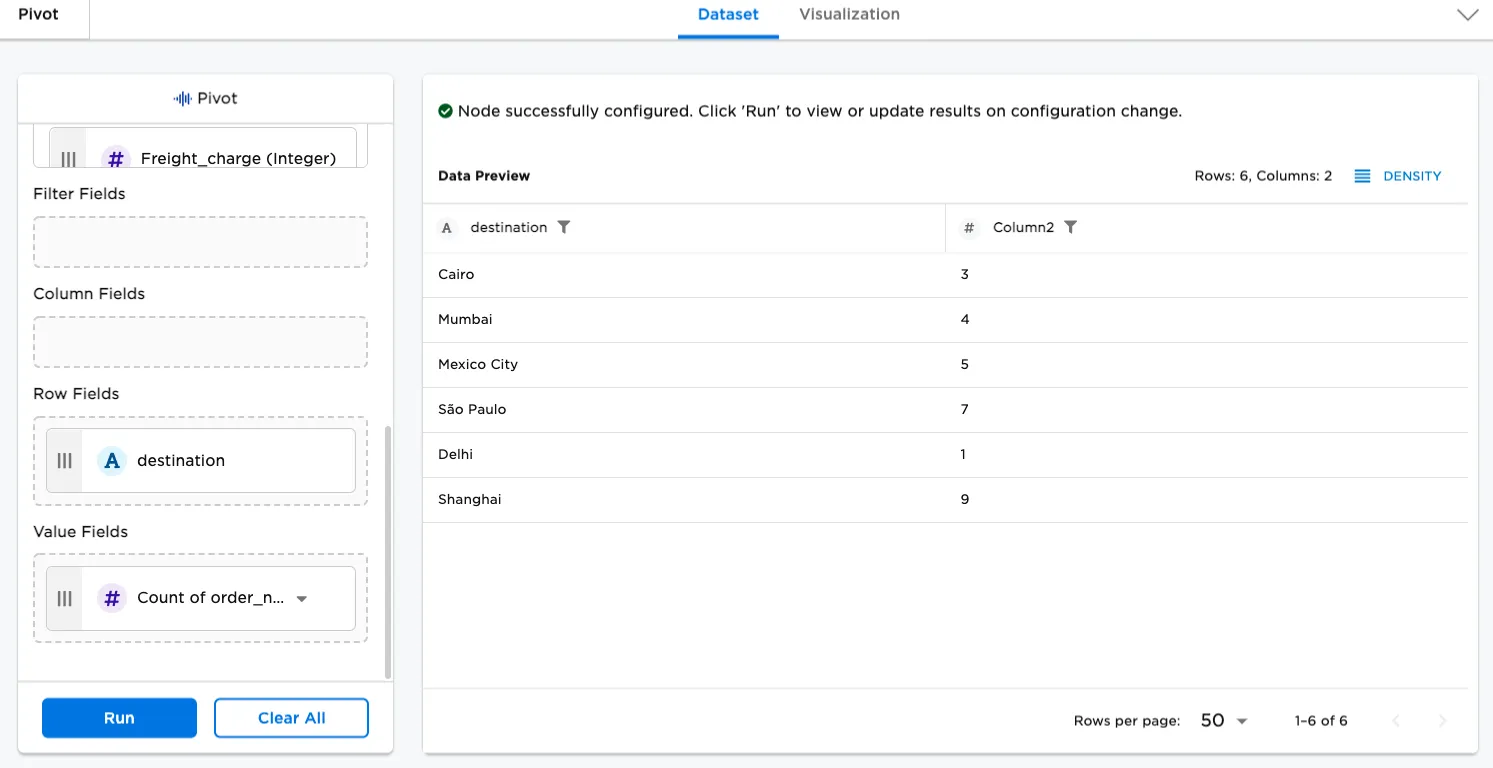Switch to the Visualization tab
The width and height of the screenshot is (1493, 768).
tap(848, 14)
